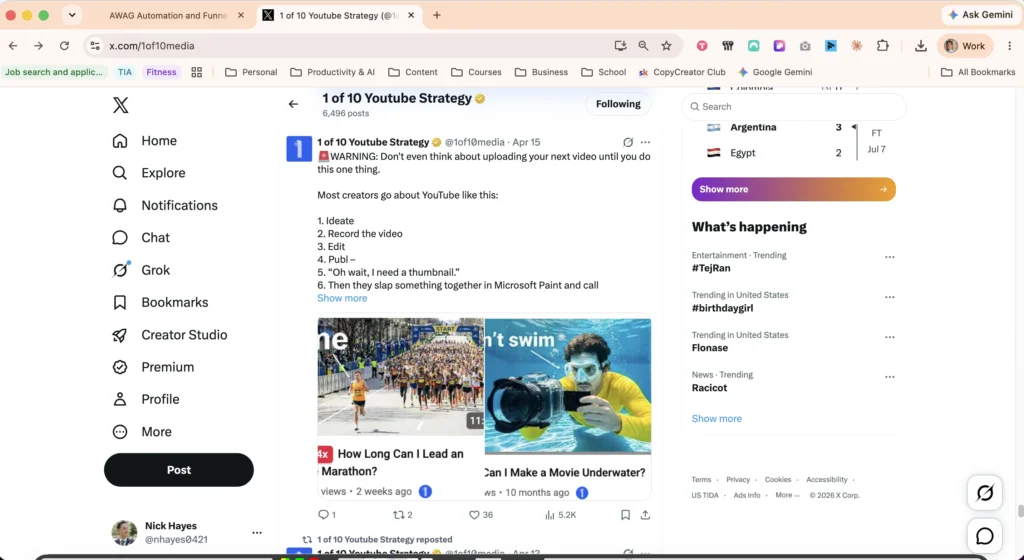Open the Courses bookmark folder
This screenshot has height=560, width=1024.
coord(476,72)
